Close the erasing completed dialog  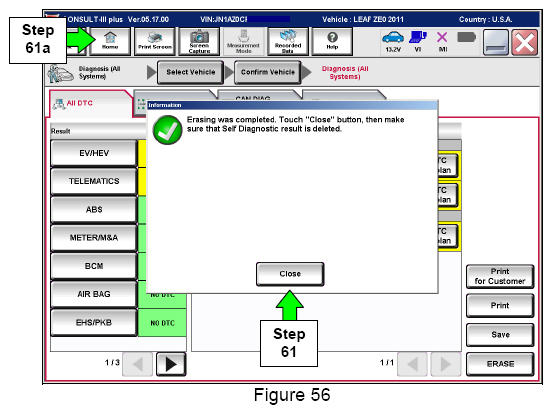click(x=290, y=274)
